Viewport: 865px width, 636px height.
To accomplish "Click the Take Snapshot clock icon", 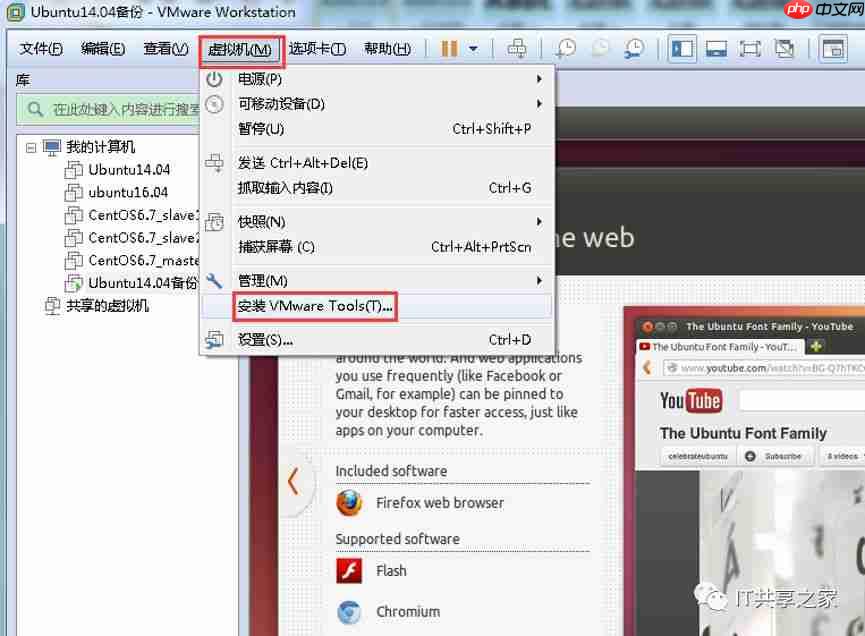I will coord(566,47).
